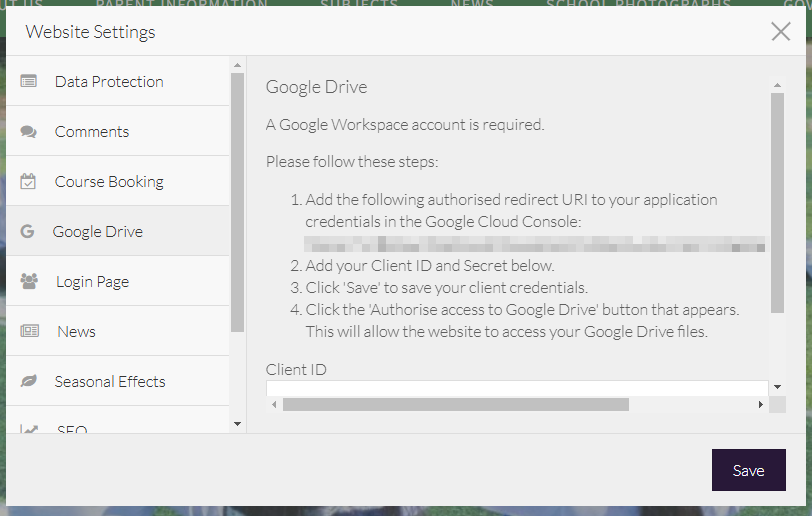Click the SEO chart icon
The image size is (812, 516).
(29, 429)
